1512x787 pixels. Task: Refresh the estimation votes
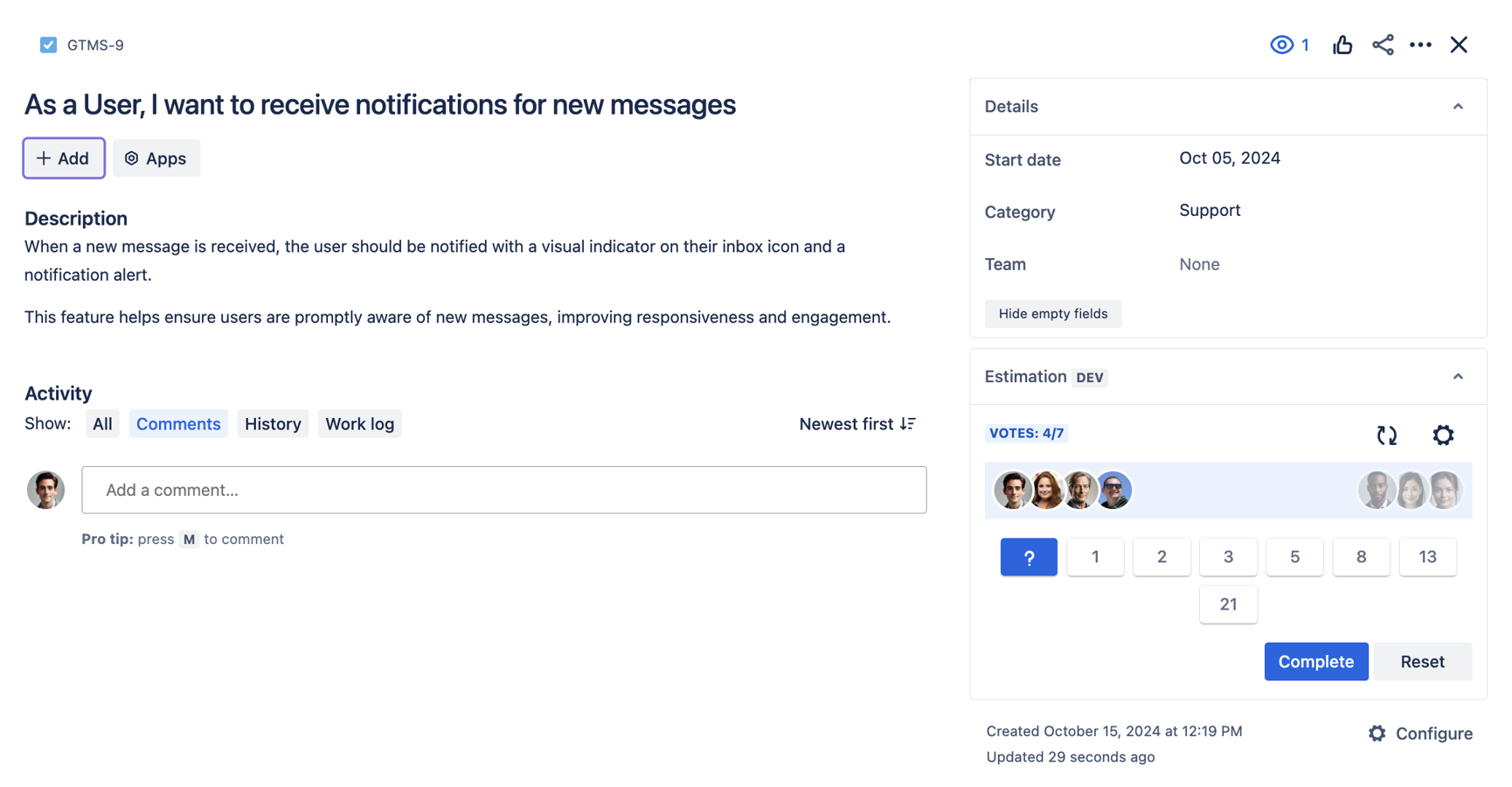[x=1387, y=435]
